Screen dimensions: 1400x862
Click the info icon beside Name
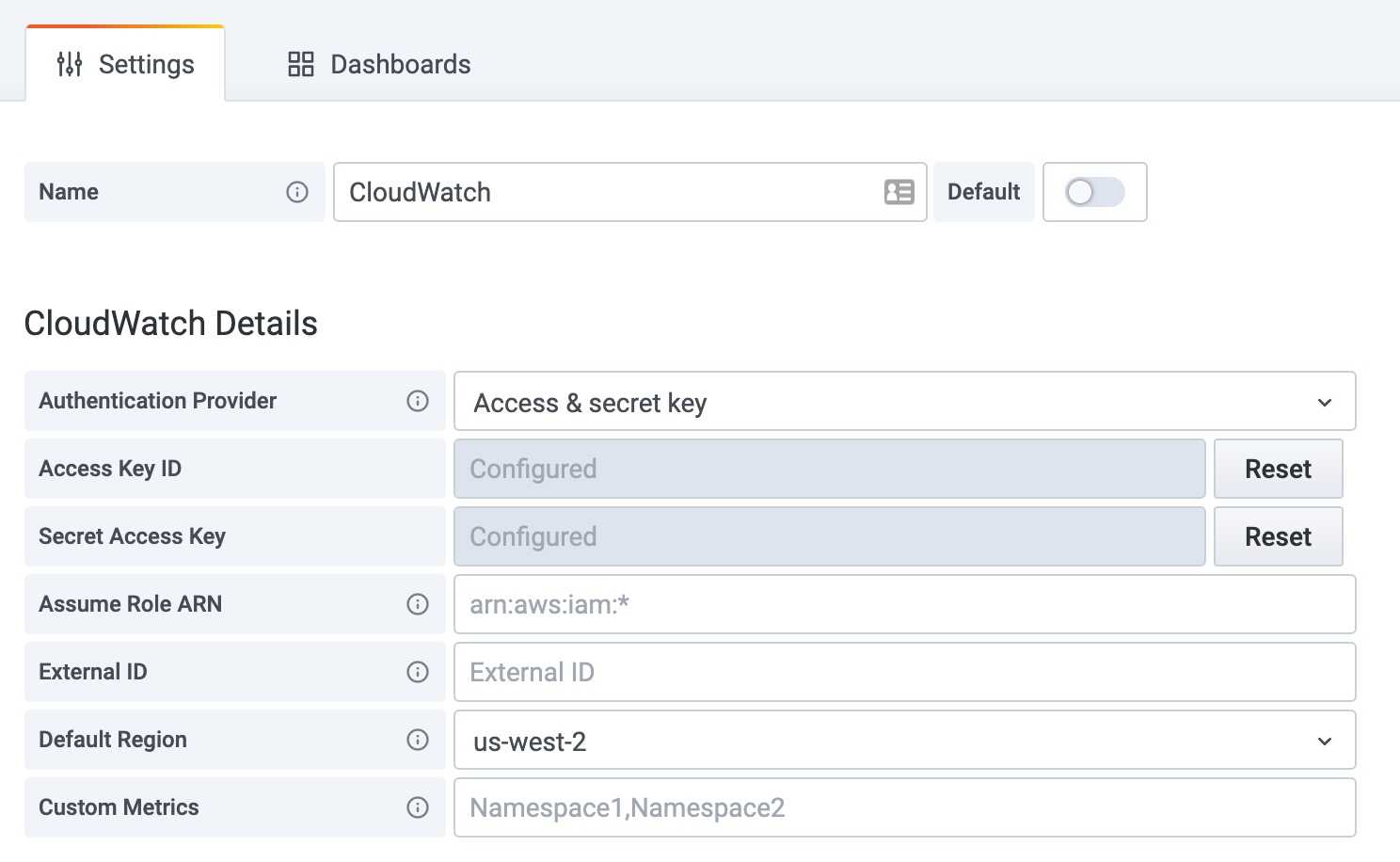(x=297, y=192)
